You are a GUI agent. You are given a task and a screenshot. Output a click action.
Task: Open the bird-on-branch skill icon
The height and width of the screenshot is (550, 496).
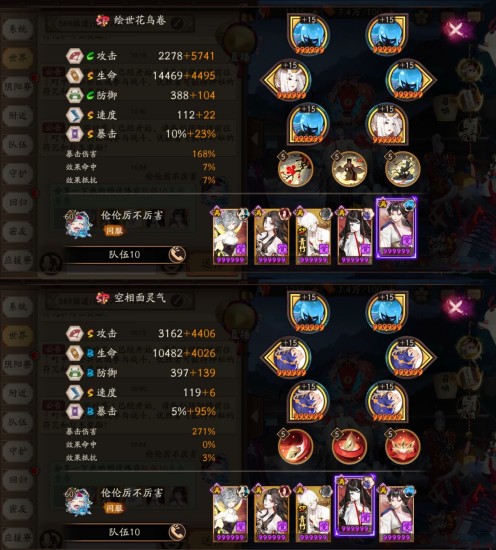pyautogui.click(x=402, y=169)
